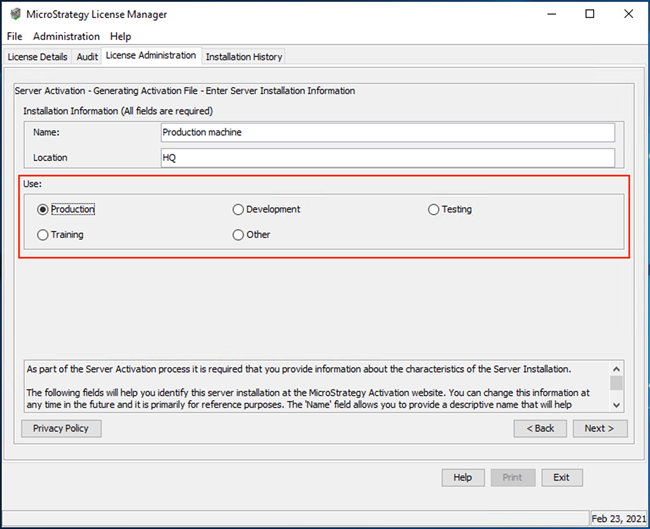Image resolution: width=650 pixels, height=529 pixels.
Task: Select Testing as server use
Action: (x=433, y=210)
